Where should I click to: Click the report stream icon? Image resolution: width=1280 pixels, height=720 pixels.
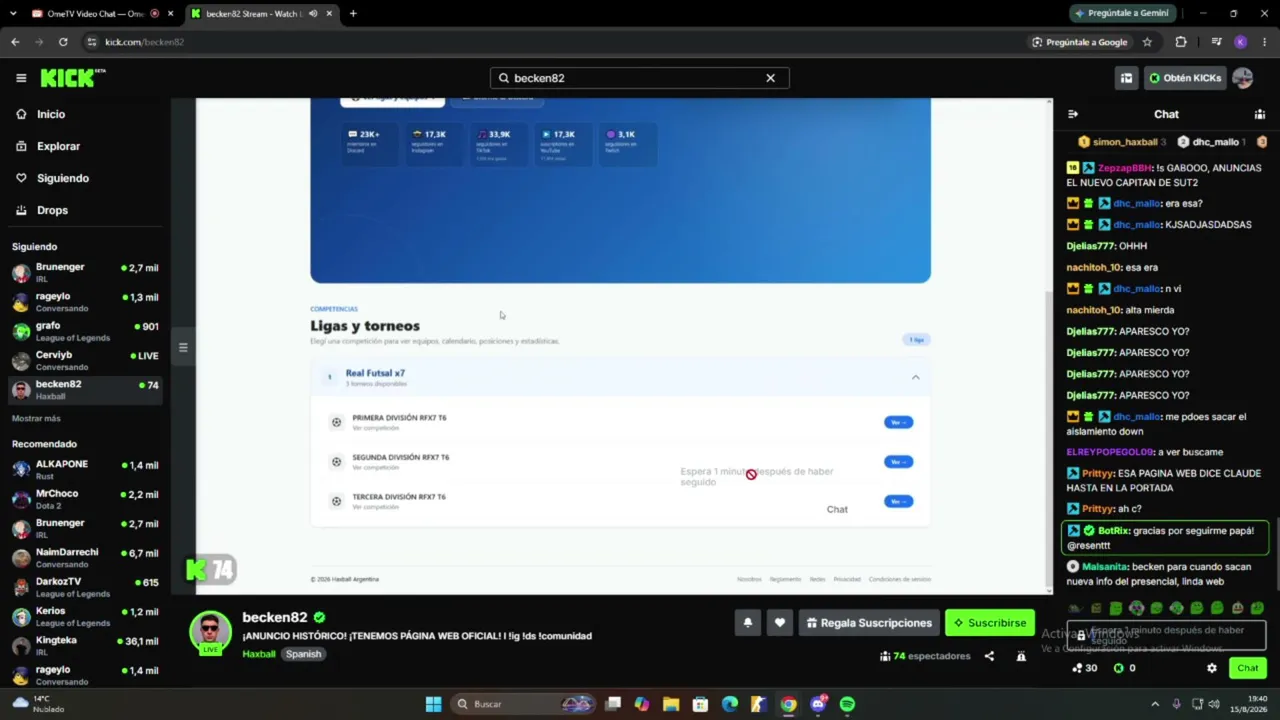tap(1021, 656)
